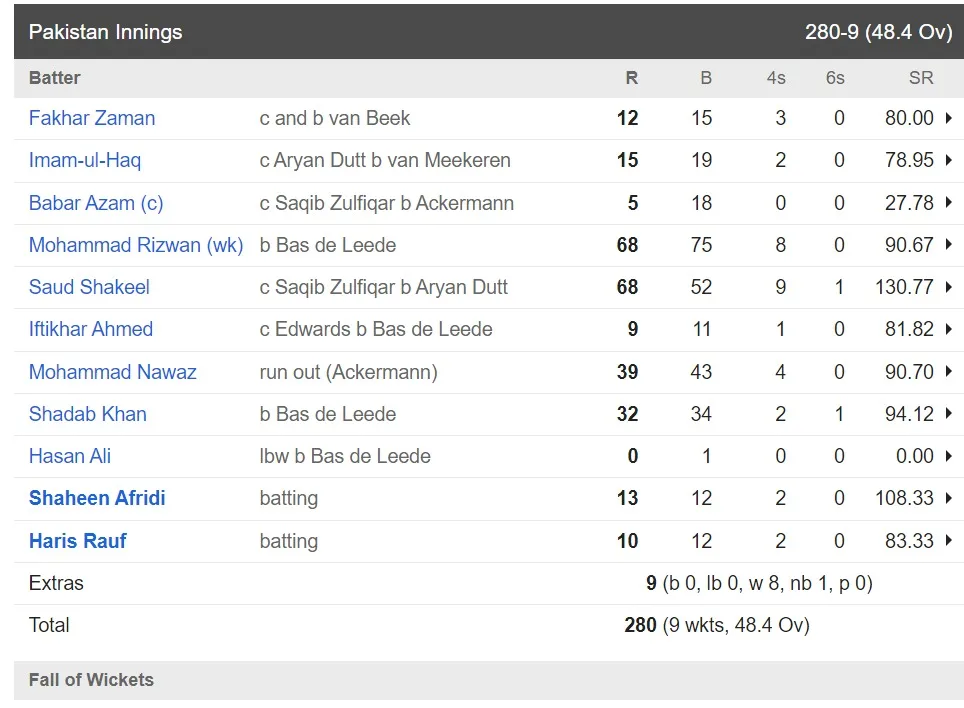Click arrow beside Babar Azam's strike rate
This screenshot has height=708, width=964.
pyautogui.click(x=947, y=203)
